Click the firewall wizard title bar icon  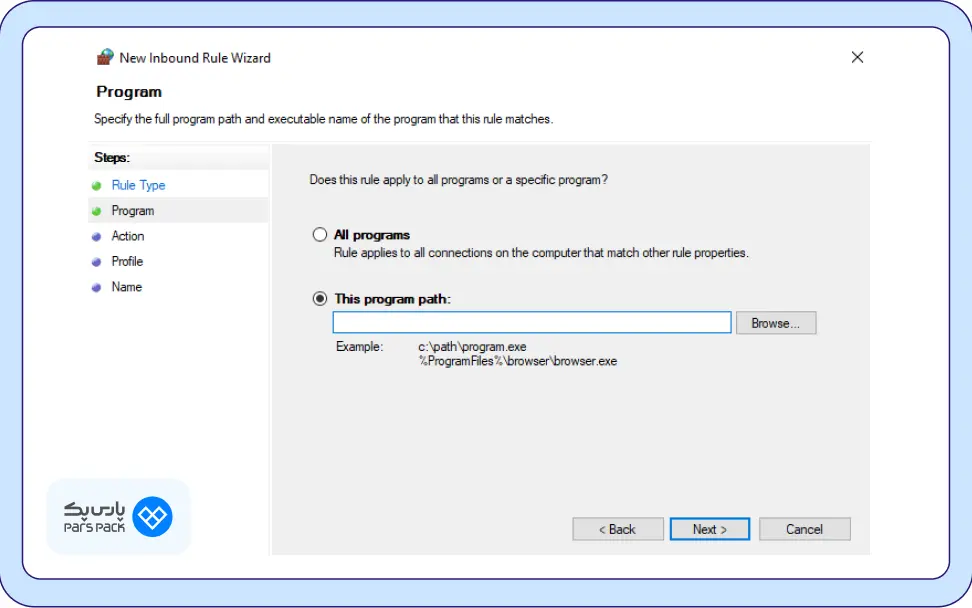click(x=105, y=58)
